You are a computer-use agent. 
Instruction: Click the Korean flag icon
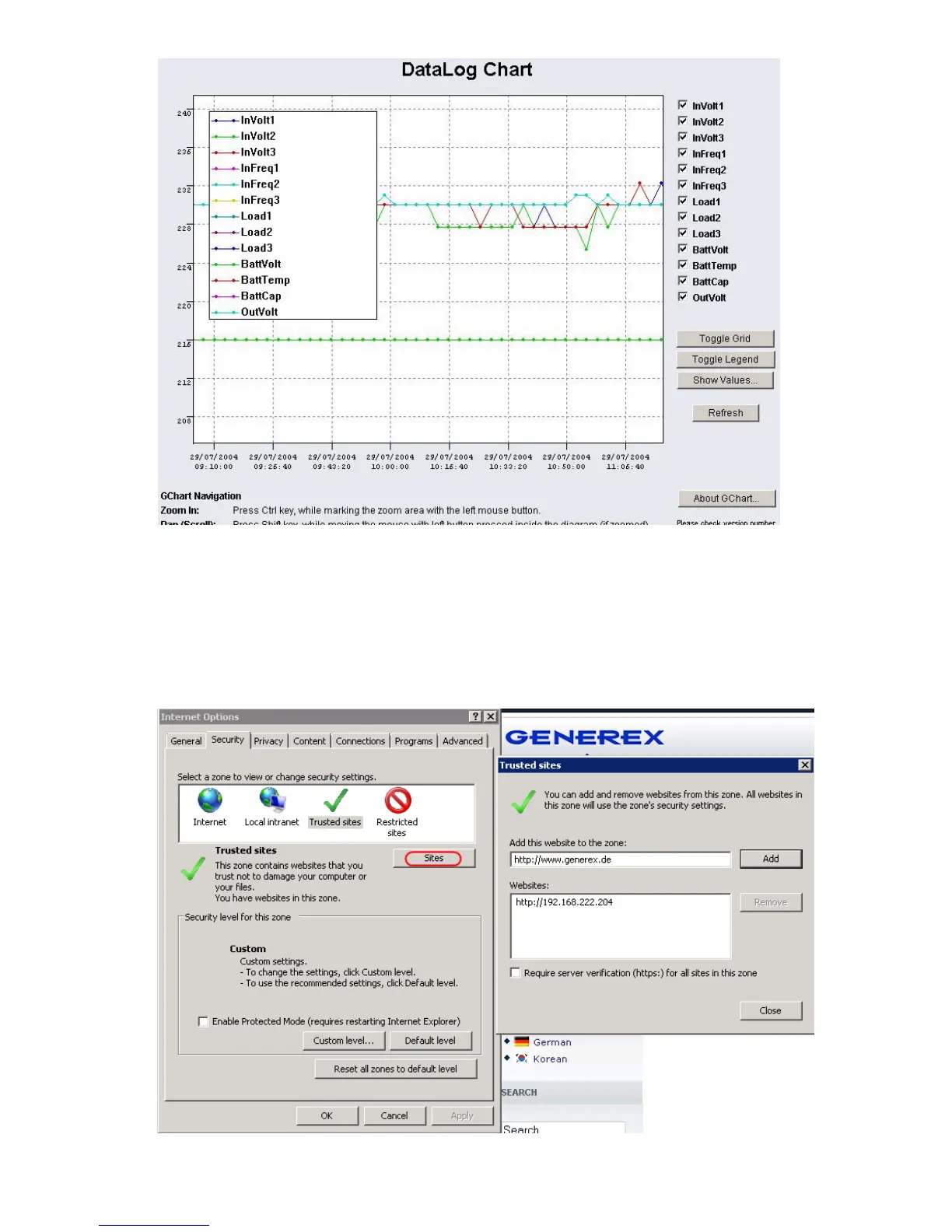[521, 1059]
